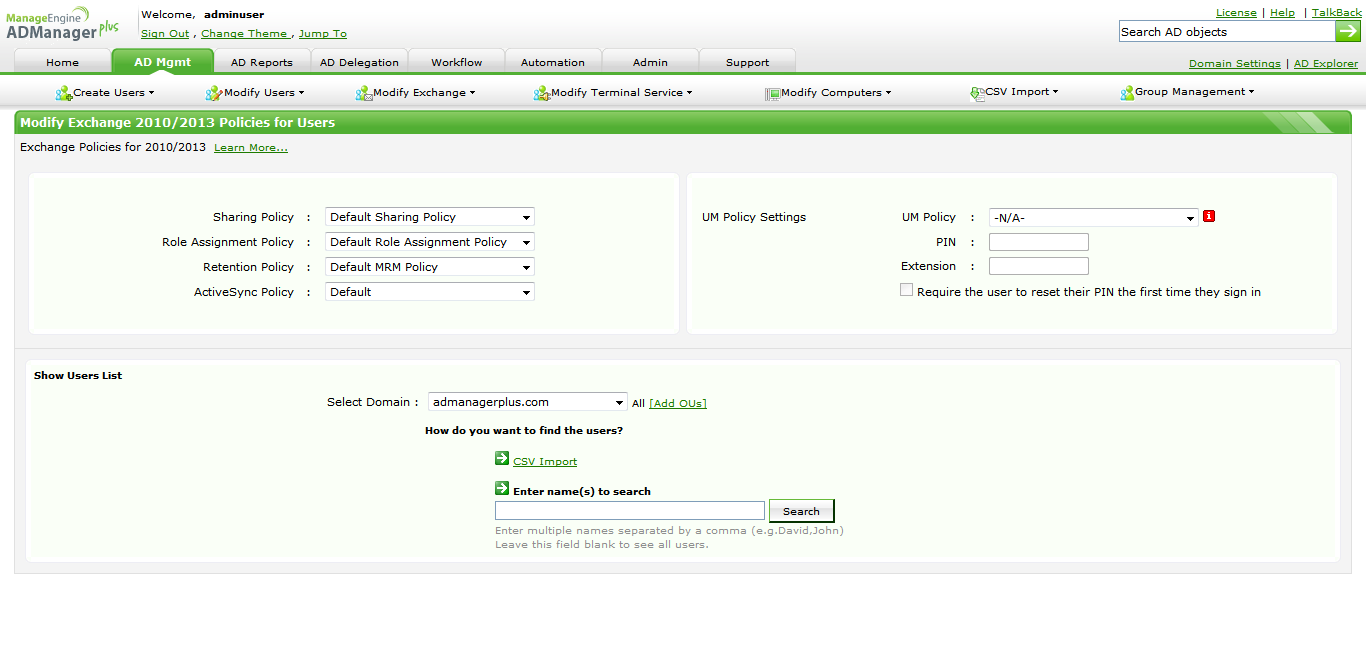This screenshot has height=657, width=1366.
Task: Click the green arrow beside CSV Import link
Action: coord(502,459)
